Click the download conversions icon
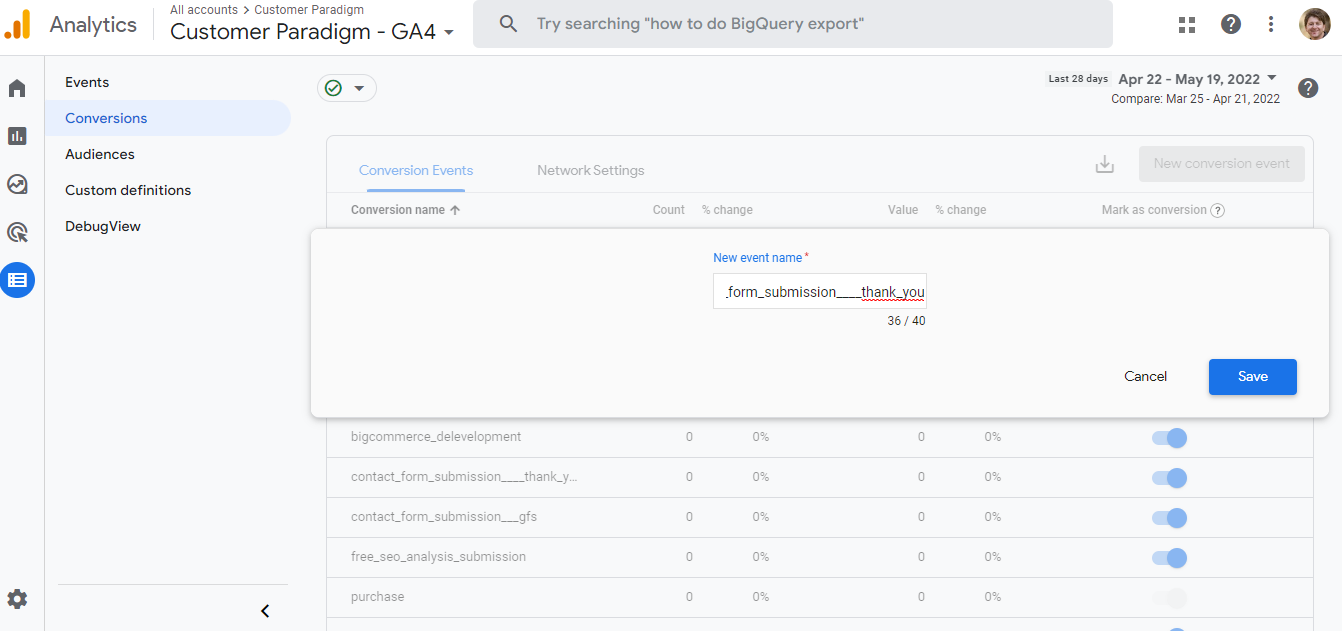Viewport: 1342px width, 631px height. point(1104,164)
